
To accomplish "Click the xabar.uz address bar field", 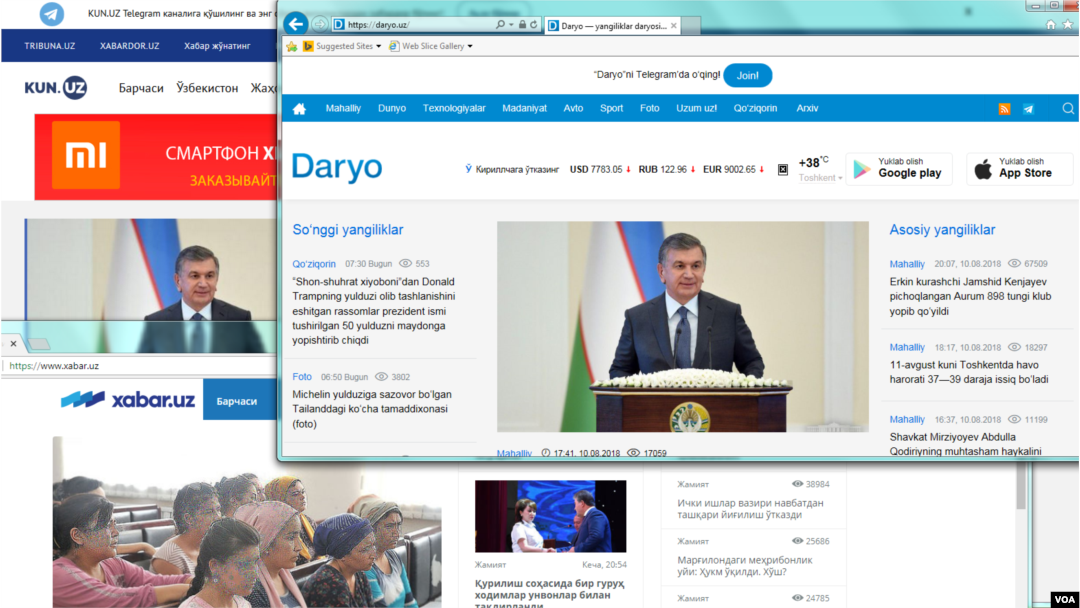I will click(138, 366).
